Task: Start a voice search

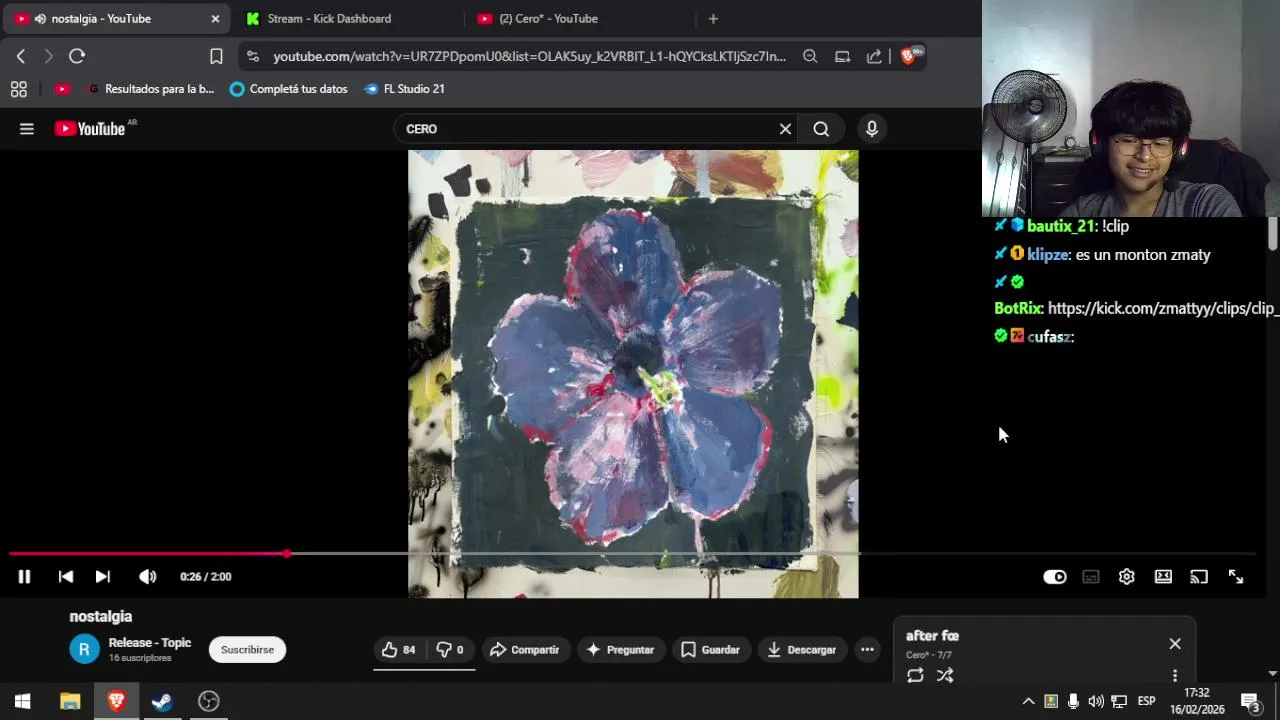Action: [x=872, y=129]
